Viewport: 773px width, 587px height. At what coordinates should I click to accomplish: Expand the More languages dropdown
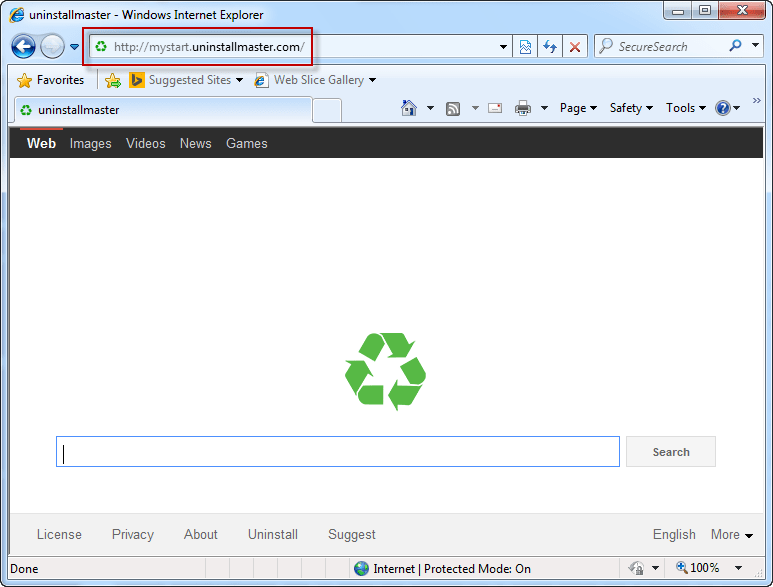point(732,534)
